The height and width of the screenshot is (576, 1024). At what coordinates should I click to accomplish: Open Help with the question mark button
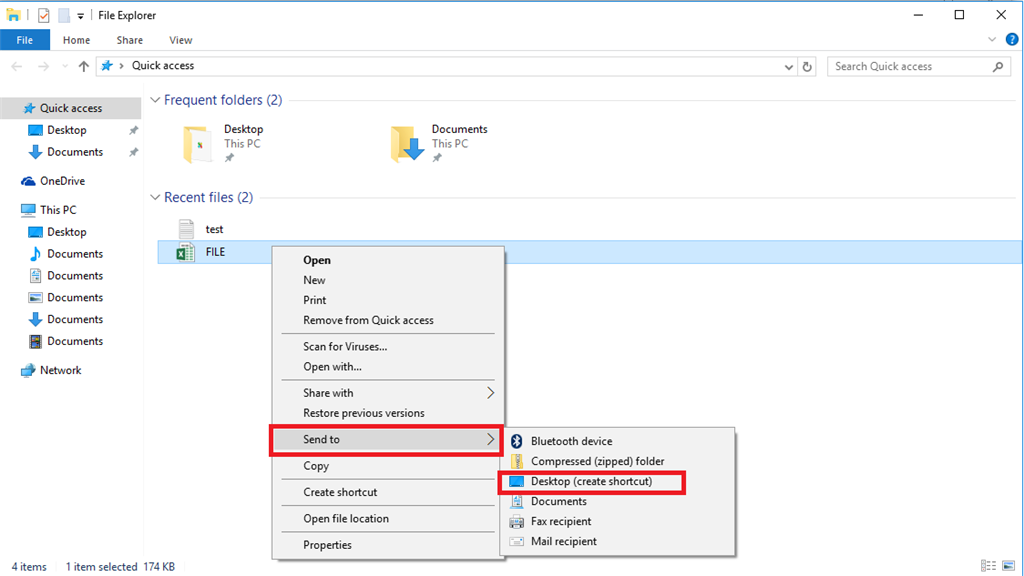pyautogui.click(x=1011, y=39)
